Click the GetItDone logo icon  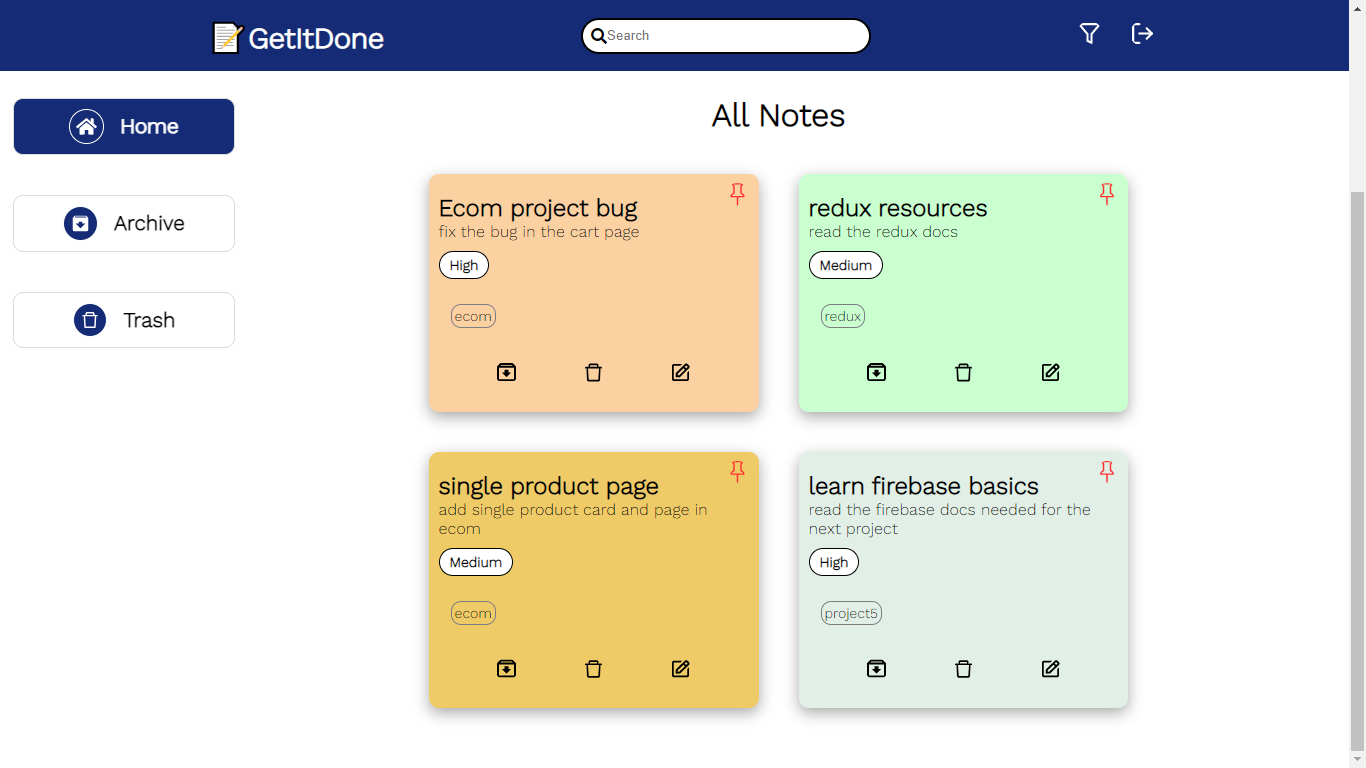click(x=226, y=37)
